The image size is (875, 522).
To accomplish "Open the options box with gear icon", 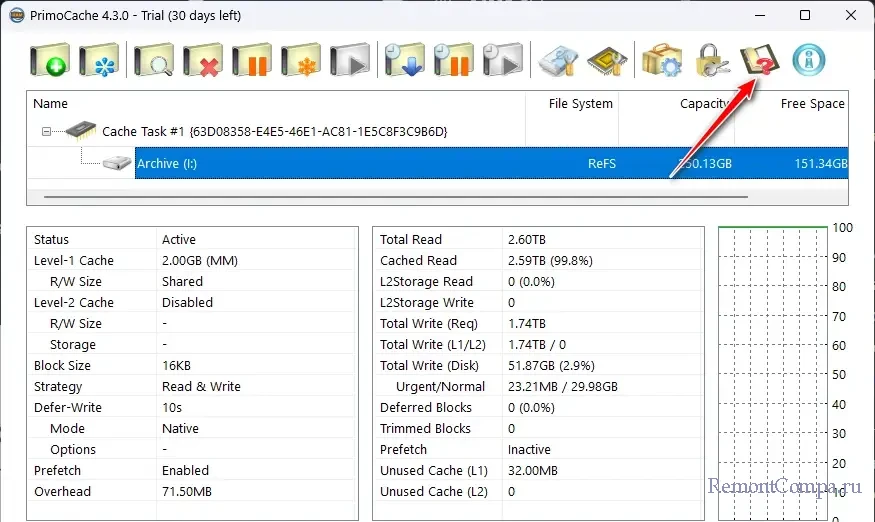I will pos(661,60).
